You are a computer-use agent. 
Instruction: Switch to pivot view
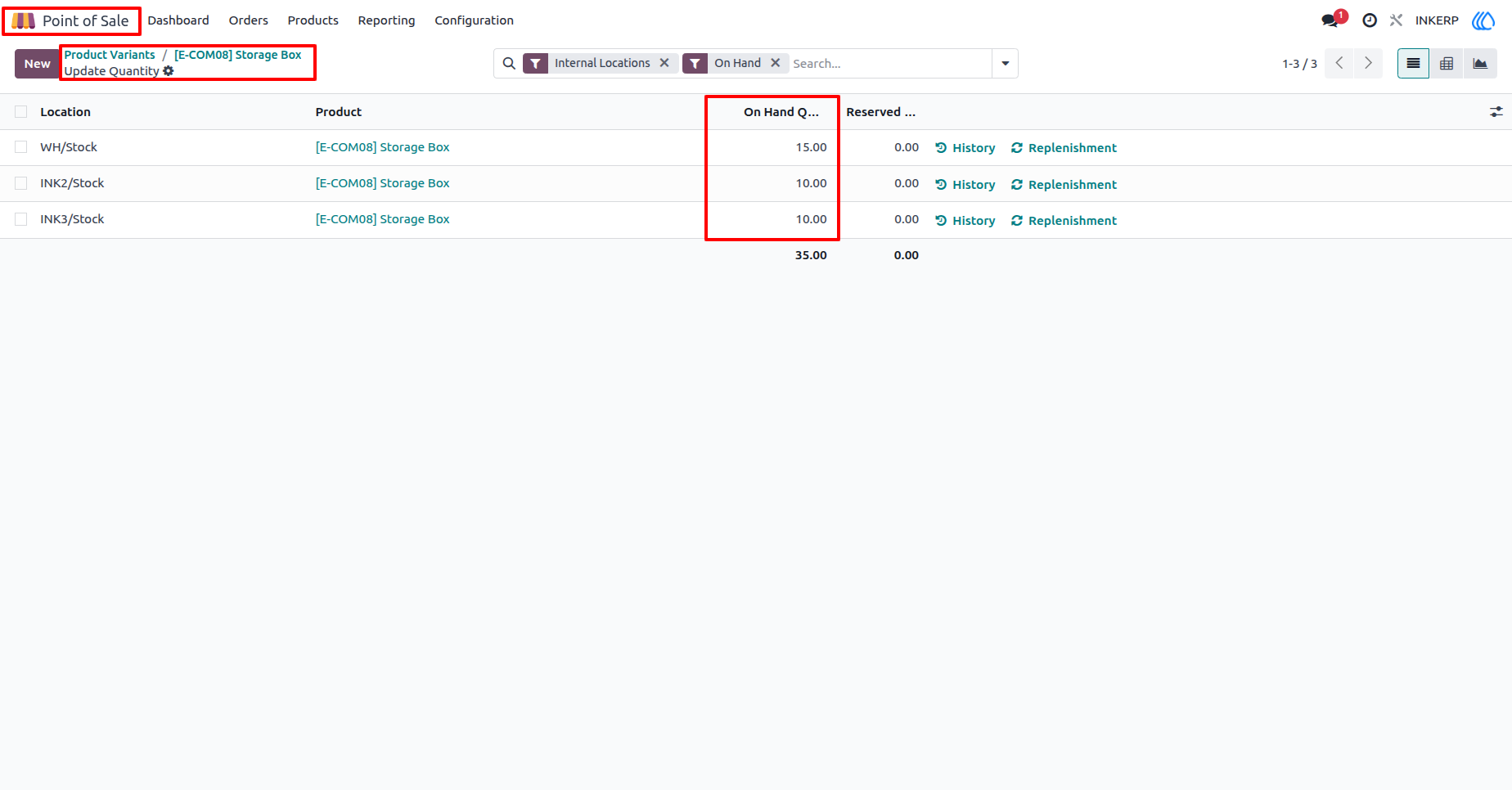pyautogui.click(x=1447, y=63)
